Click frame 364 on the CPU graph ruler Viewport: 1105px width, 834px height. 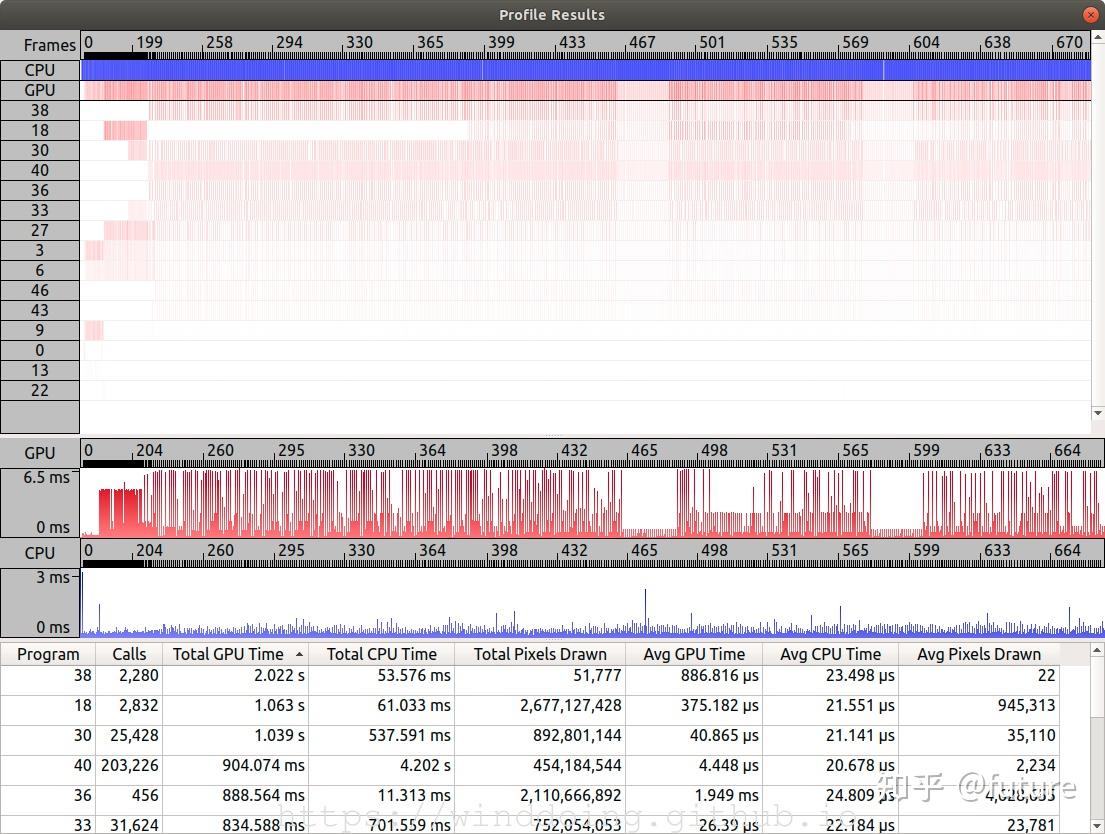432,551
